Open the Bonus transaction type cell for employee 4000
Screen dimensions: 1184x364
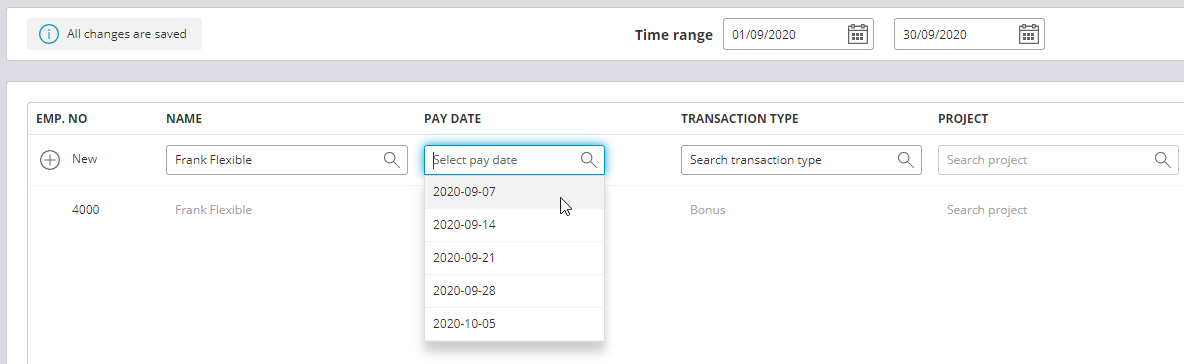pyautogui.click(x=708, y=210)
